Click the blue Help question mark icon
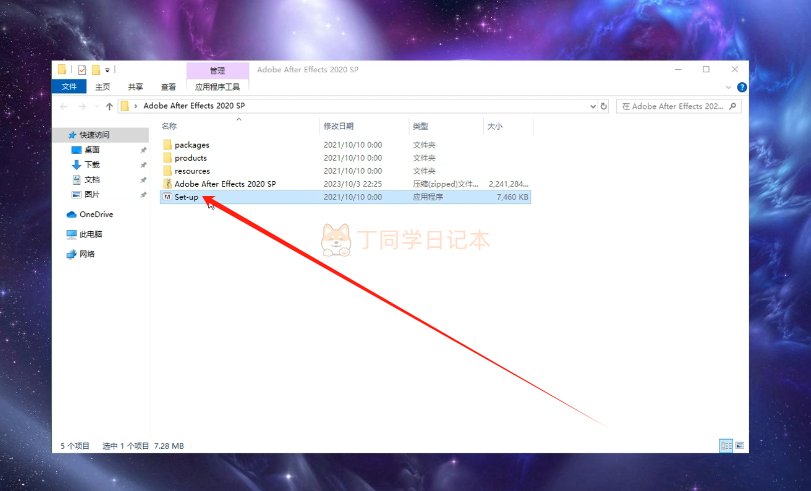This screenshot has width=811, height=491. pos(742,87)
